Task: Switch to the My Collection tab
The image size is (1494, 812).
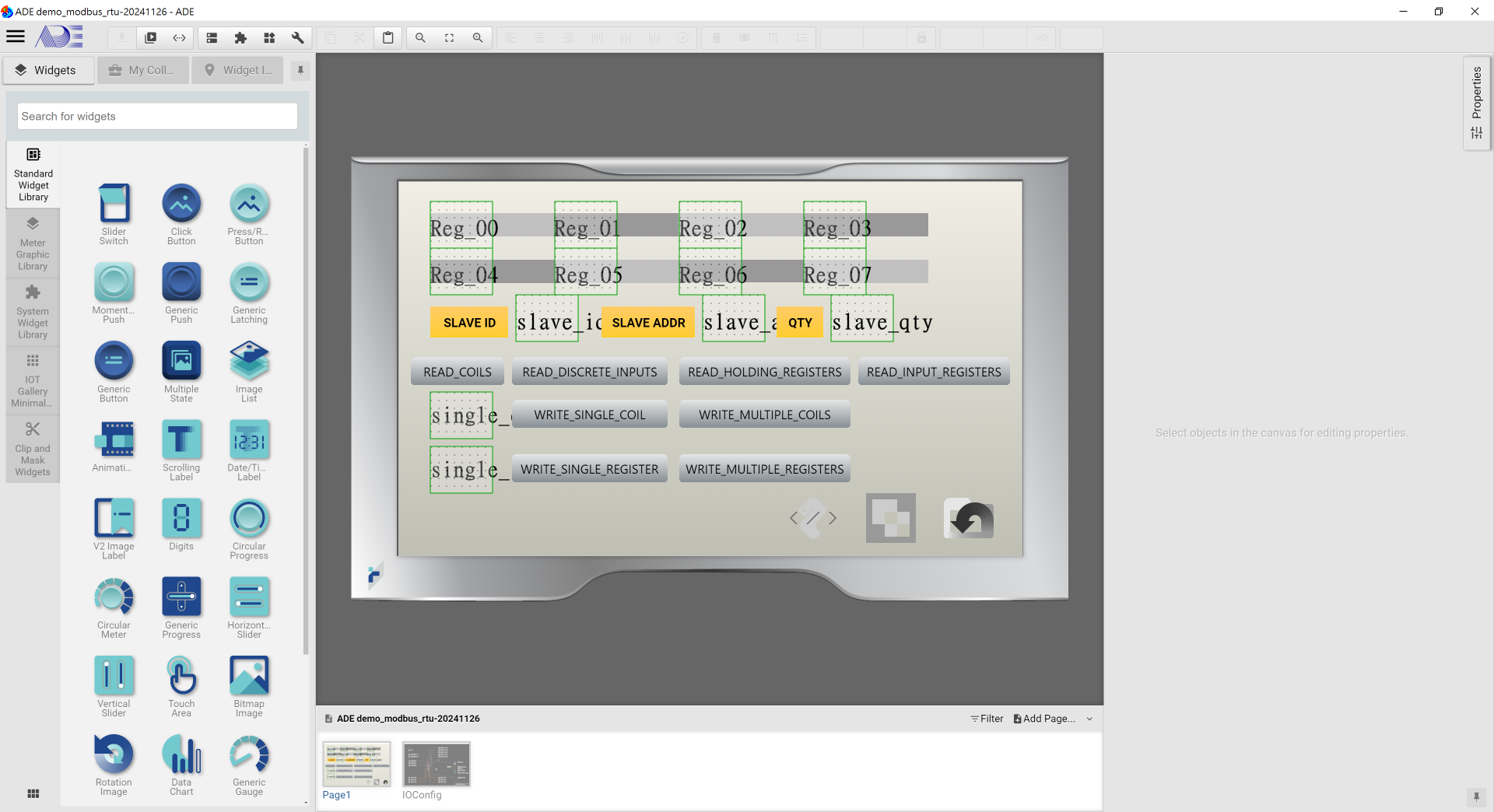Action: [143, 70]
